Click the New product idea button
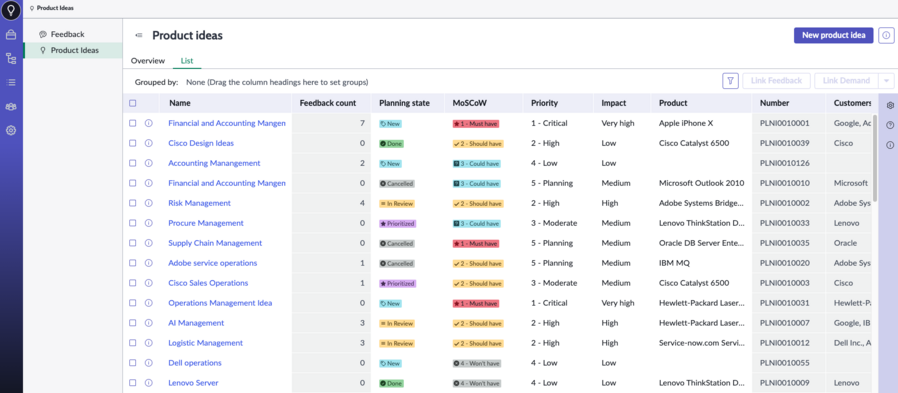 pos(833,35)
